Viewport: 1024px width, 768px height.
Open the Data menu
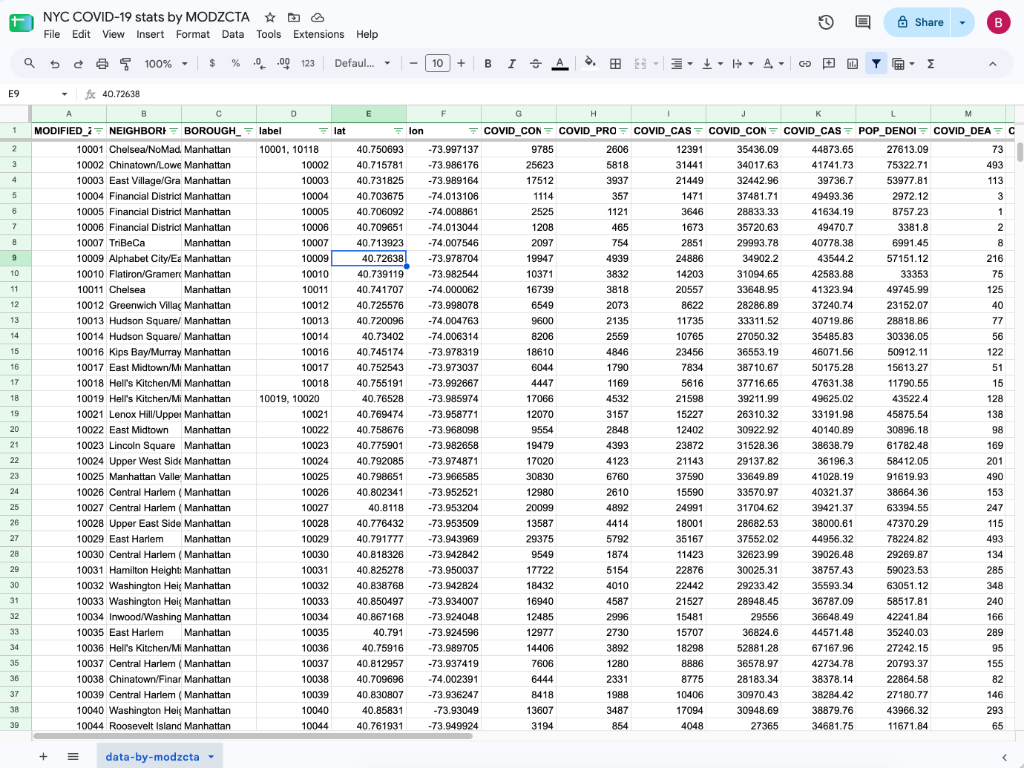click(232, 34)
